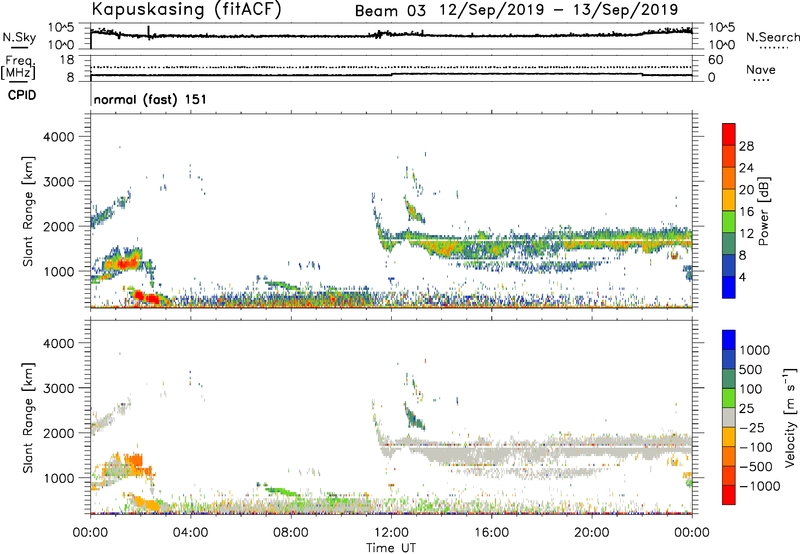
Task: Click the power panel 'Slant Range [km]' label
Action: click(28, 211)
